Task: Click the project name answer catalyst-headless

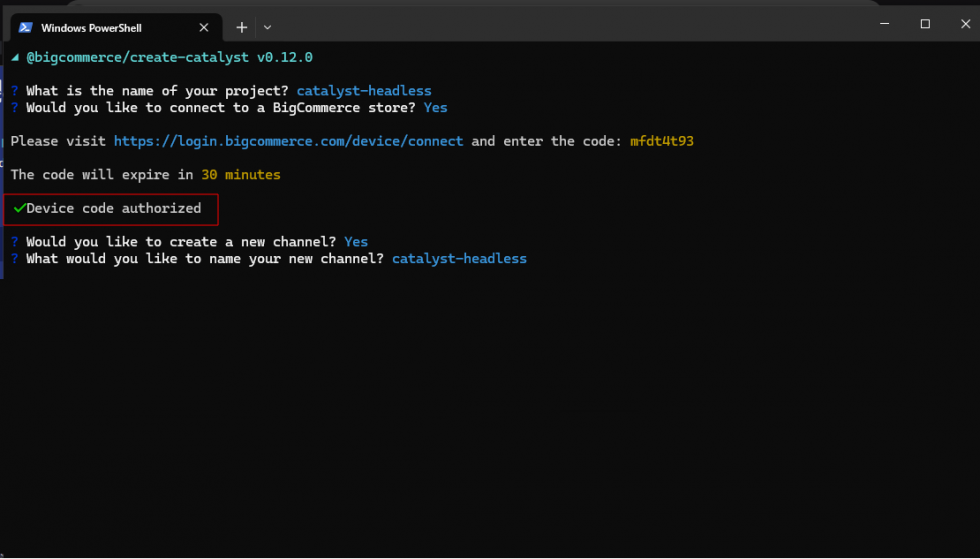Action: point(364,91)
